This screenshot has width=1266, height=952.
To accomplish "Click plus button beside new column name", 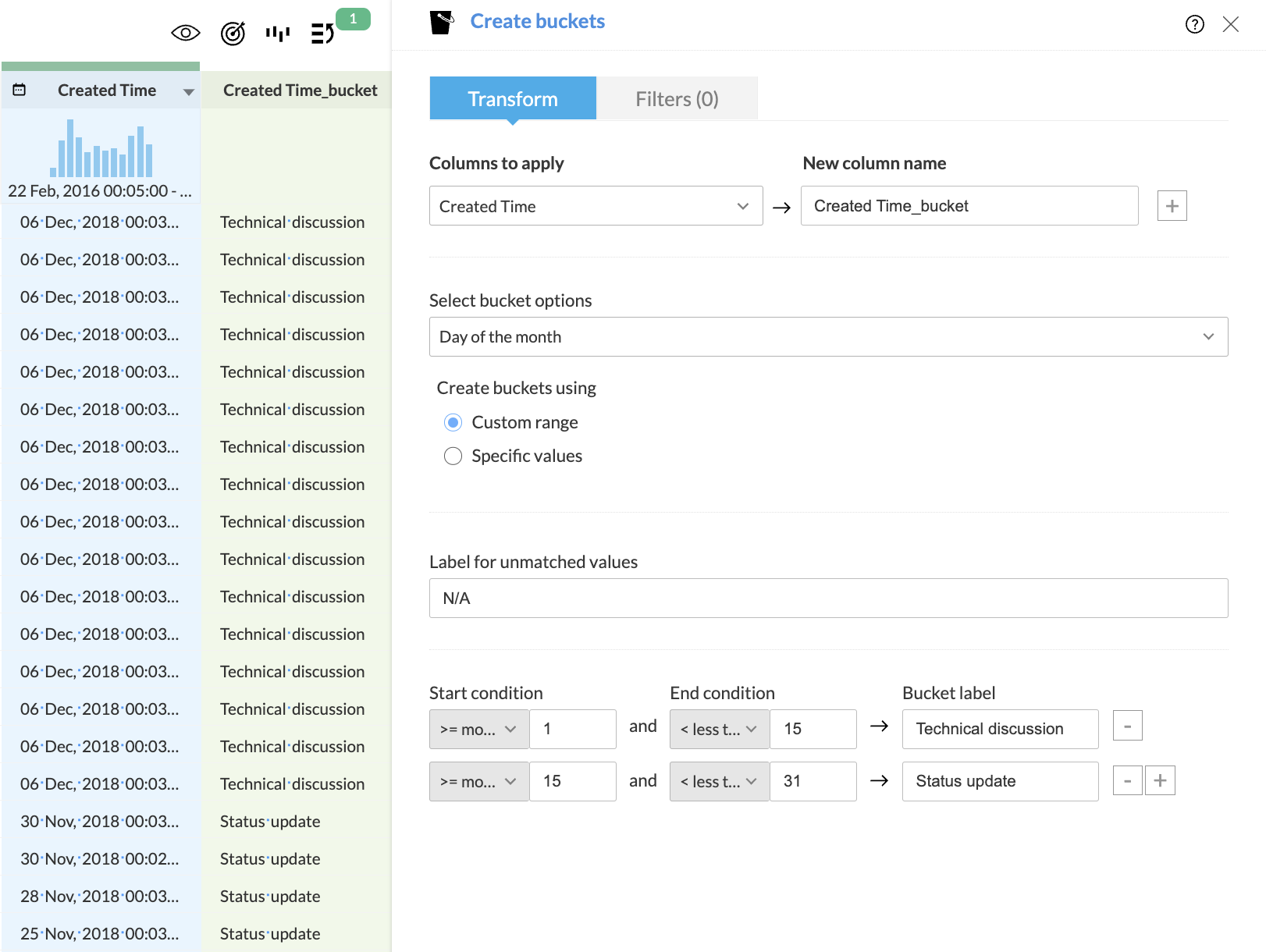I will click(1172, 206).
